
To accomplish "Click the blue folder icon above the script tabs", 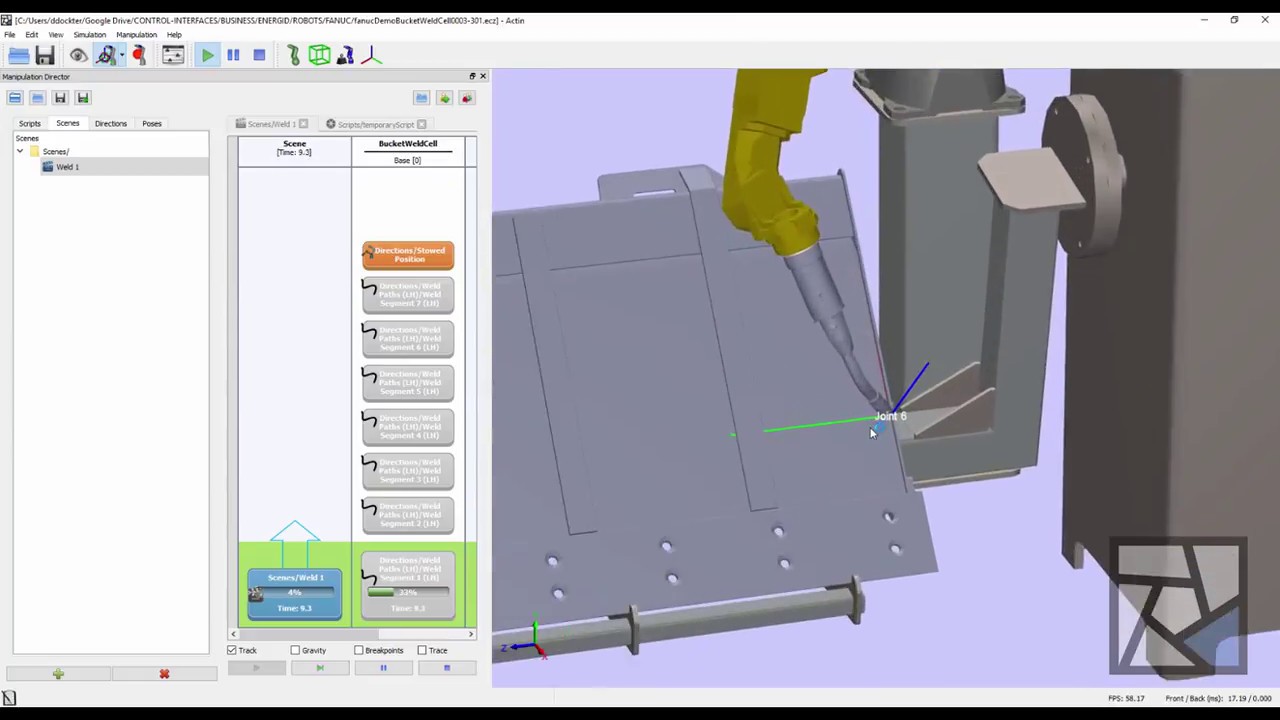I will pos(422,98).
